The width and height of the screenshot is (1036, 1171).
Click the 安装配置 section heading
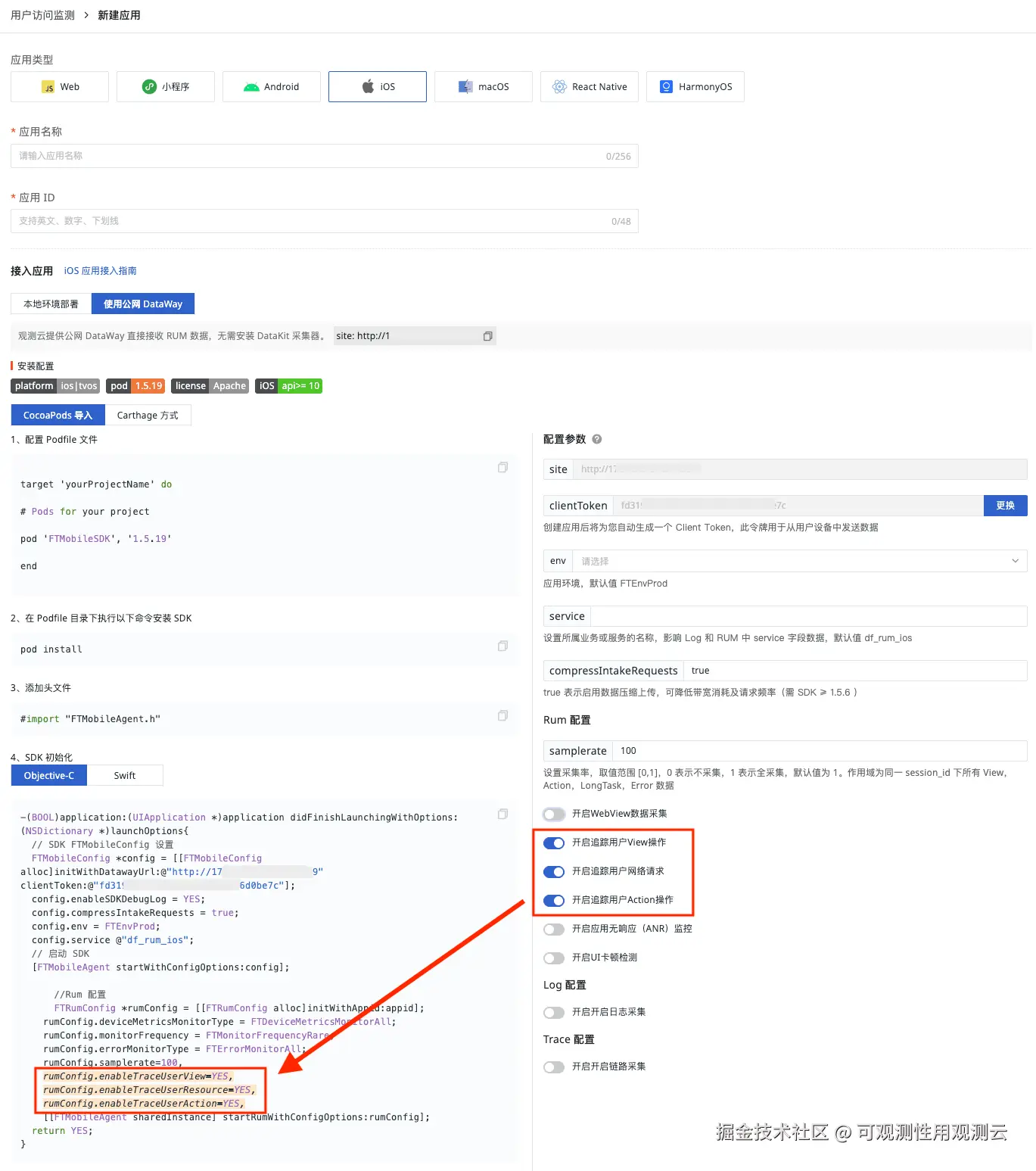point(36,366)
